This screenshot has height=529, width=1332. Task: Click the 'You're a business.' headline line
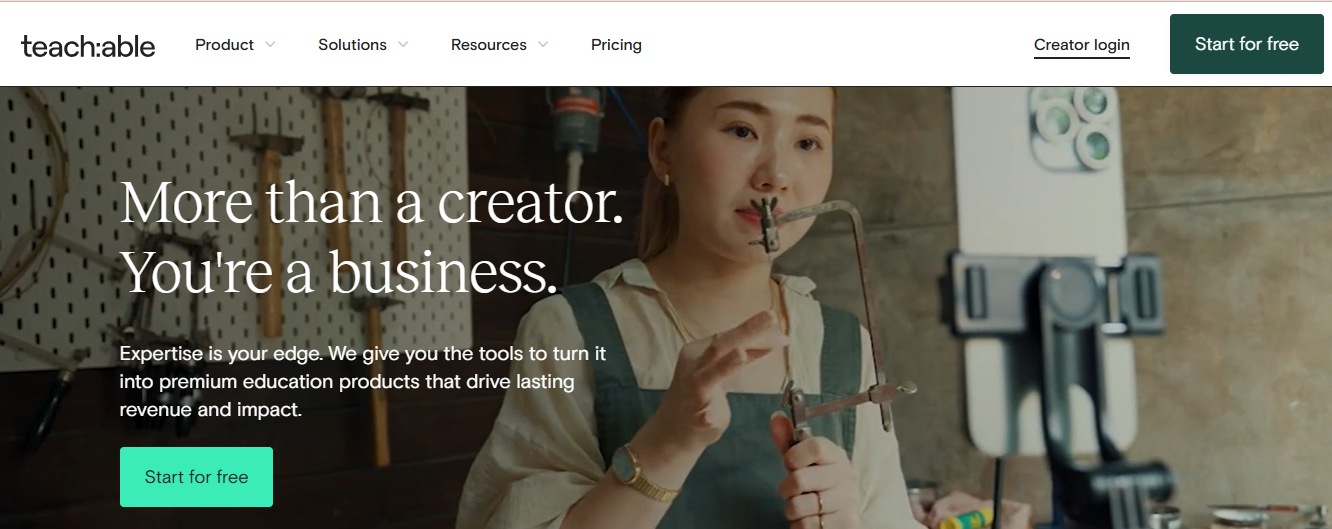tap(339, 271)
